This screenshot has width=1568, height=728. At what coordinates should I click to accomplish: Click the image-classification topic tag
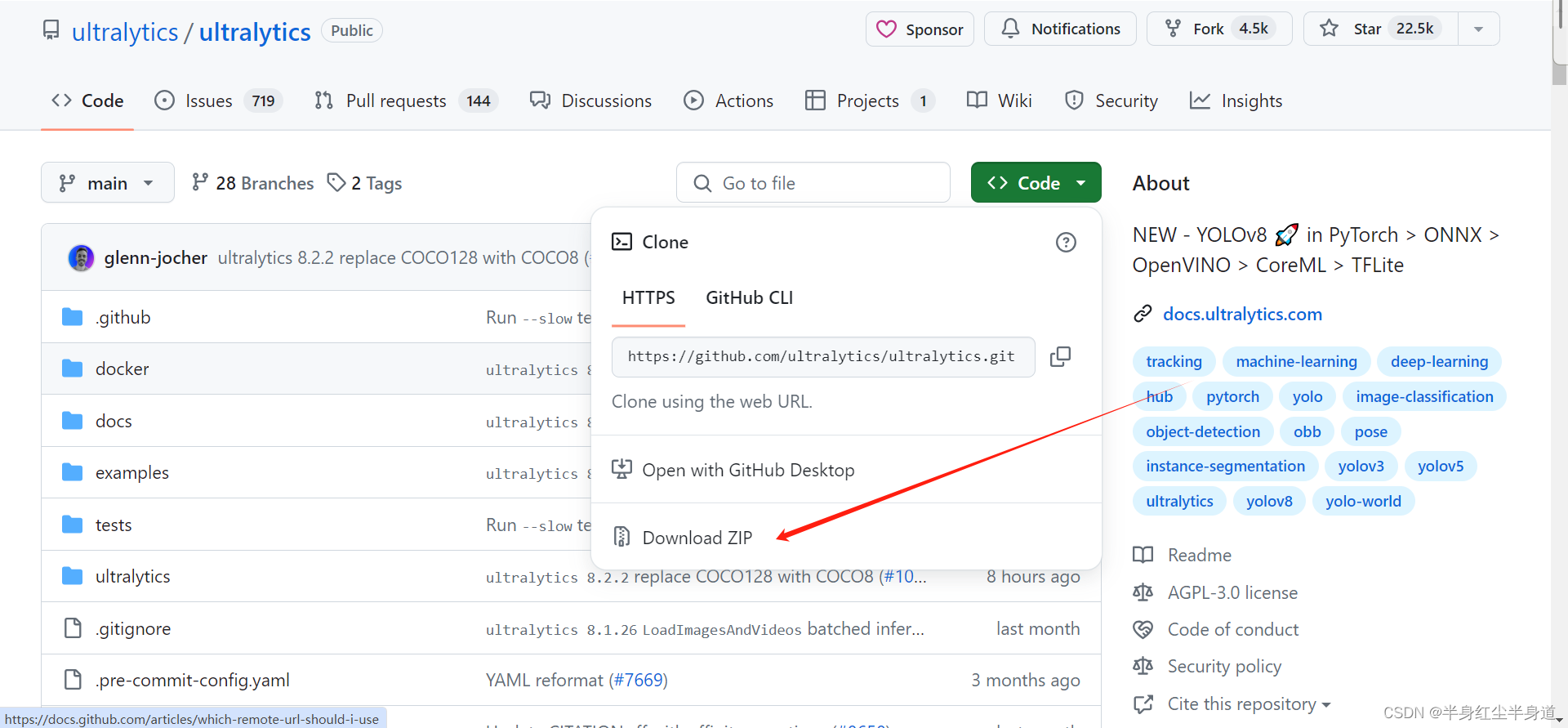pos(1424,397)
